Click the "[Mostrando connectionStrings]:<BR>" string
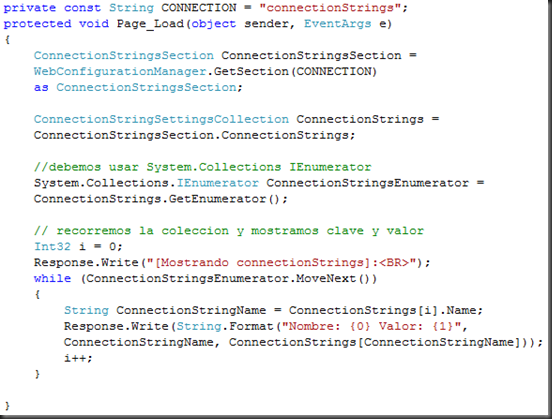Viewport: 552px width, 419px height. 282,263
